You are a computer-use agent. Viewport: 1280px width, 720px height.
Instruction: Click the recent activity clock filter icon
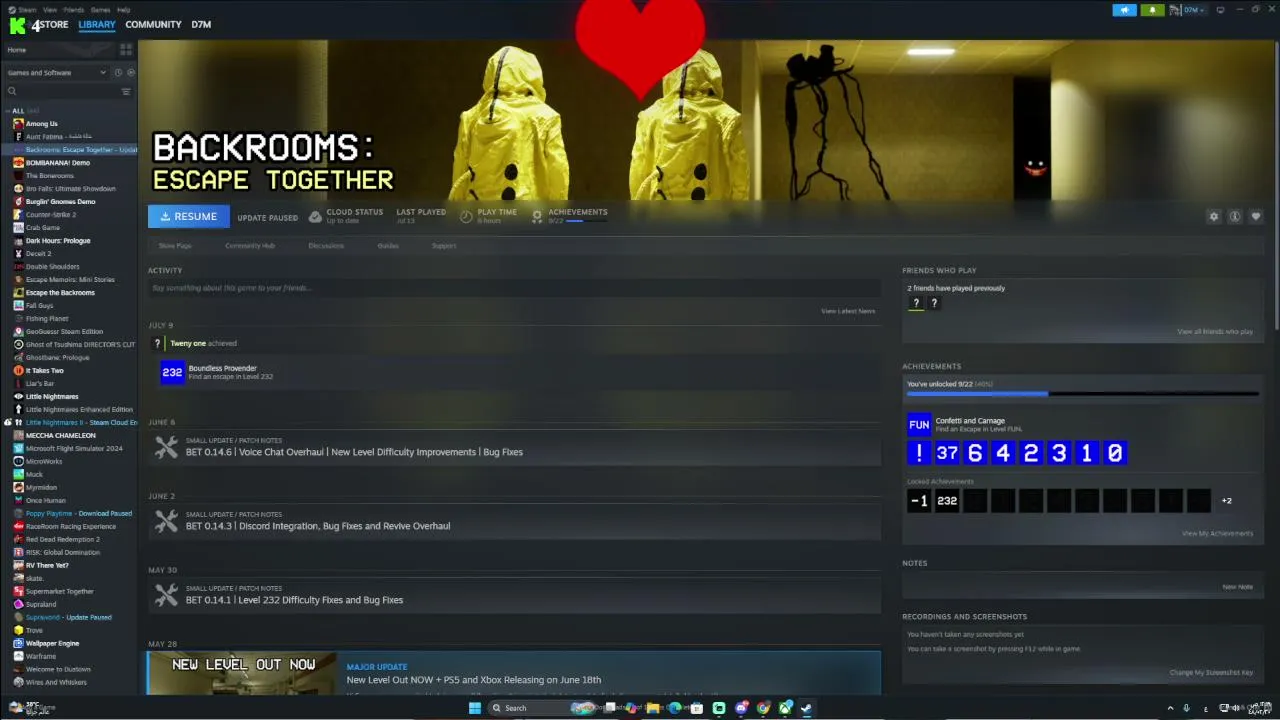tap(118, 72)
